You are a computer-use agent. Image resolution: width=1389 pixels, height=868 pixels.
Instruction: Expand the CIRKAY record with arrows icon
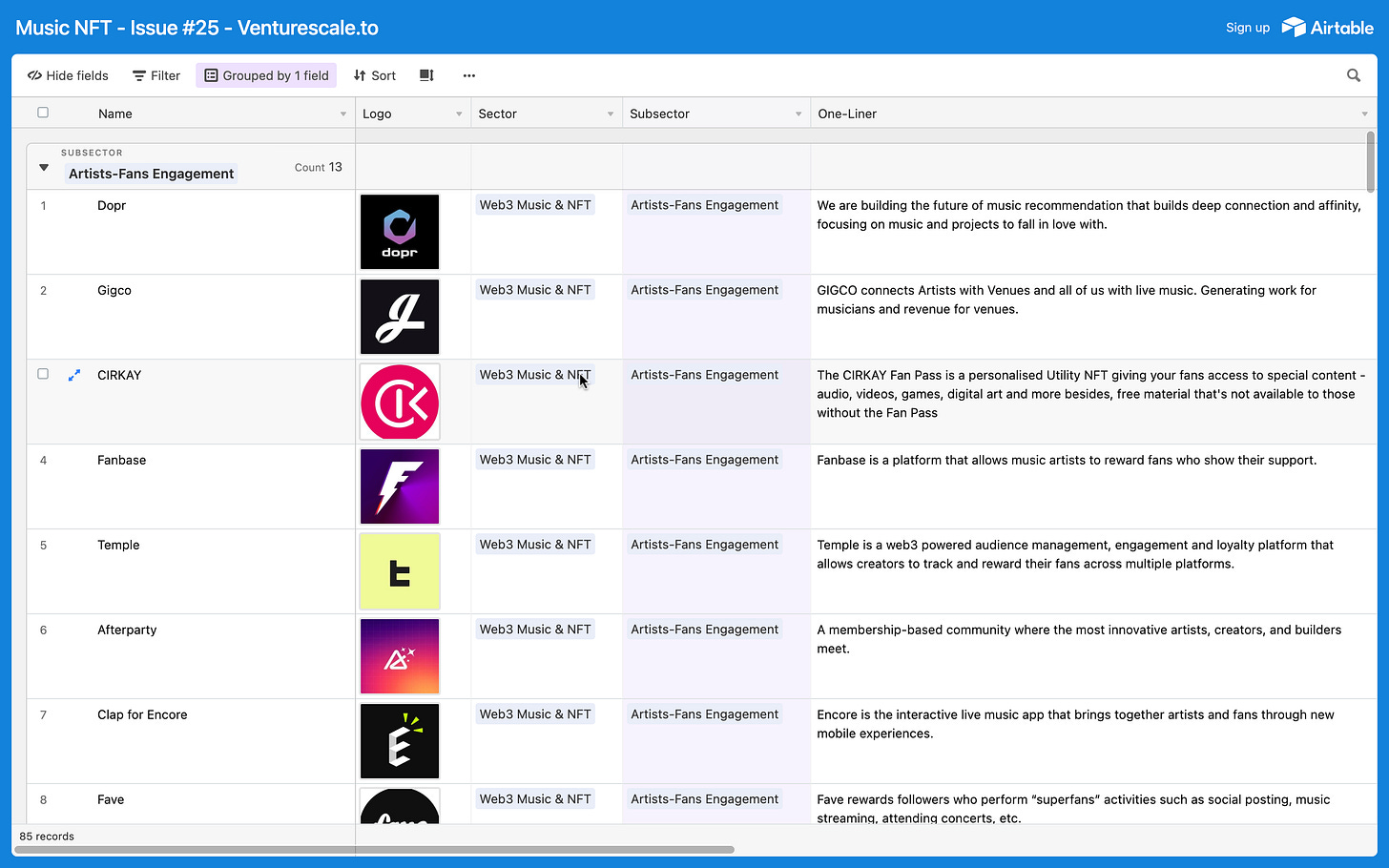pos(74,376)
